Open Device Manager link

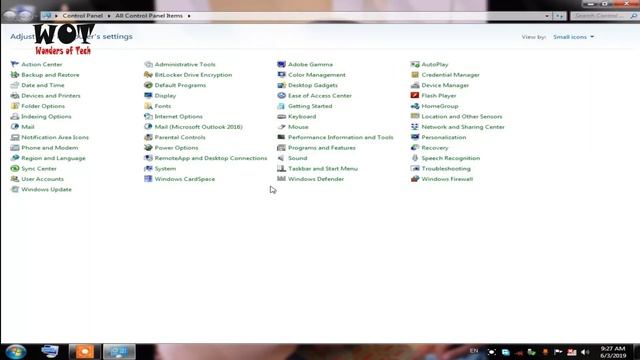tap(445, 85)
